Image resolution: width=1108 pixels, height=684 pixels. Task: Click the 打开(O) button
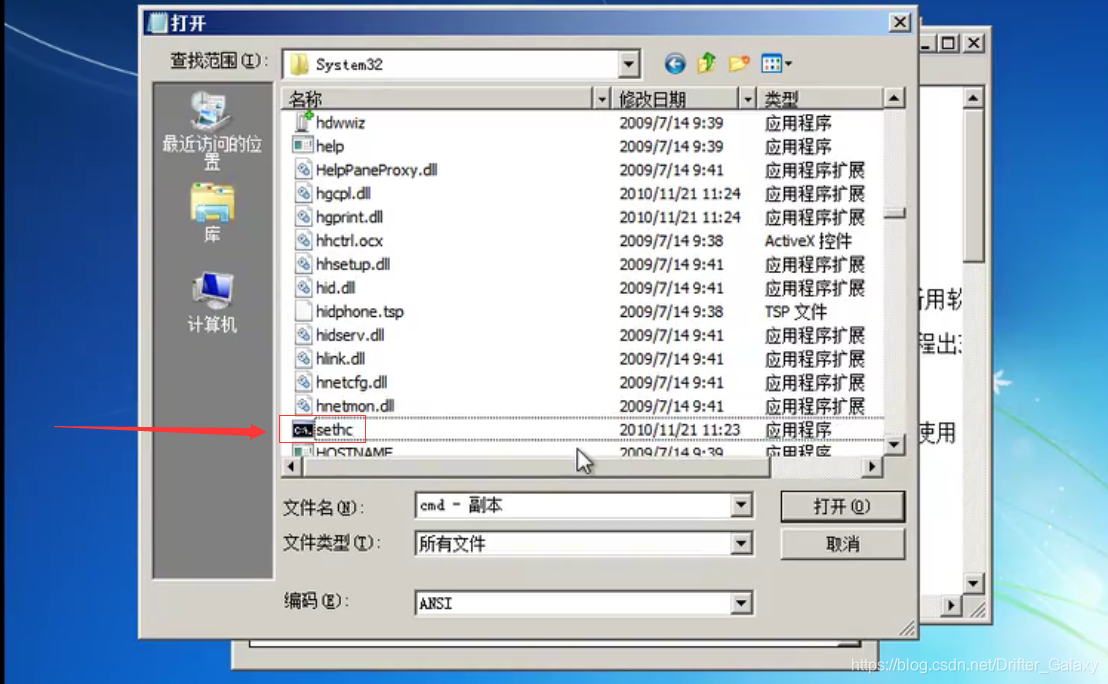pos(842,506)
